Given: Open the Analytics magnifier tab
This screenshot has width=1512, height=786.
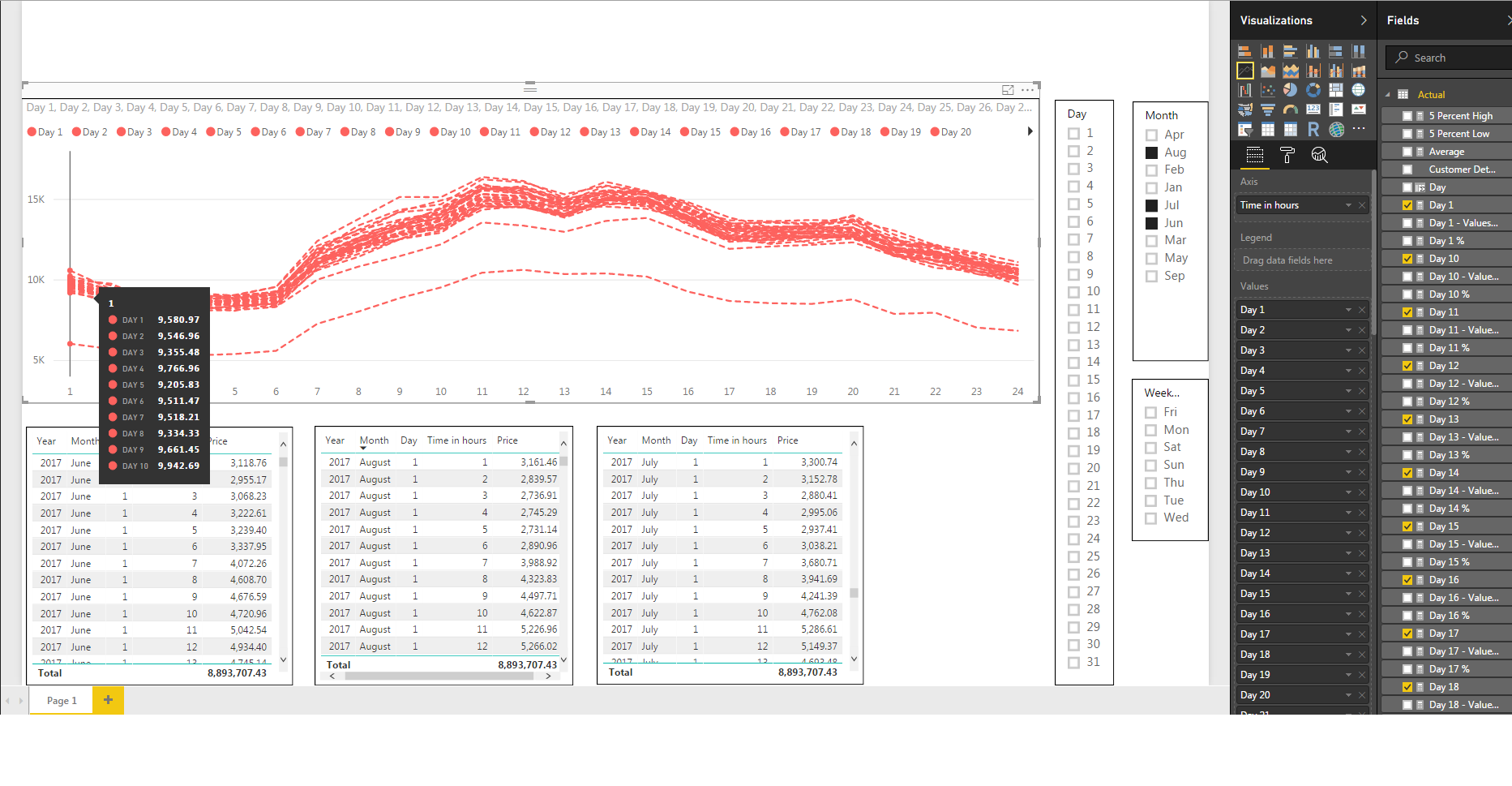Looking at the screenshot, I should (x=1320, y=155).
